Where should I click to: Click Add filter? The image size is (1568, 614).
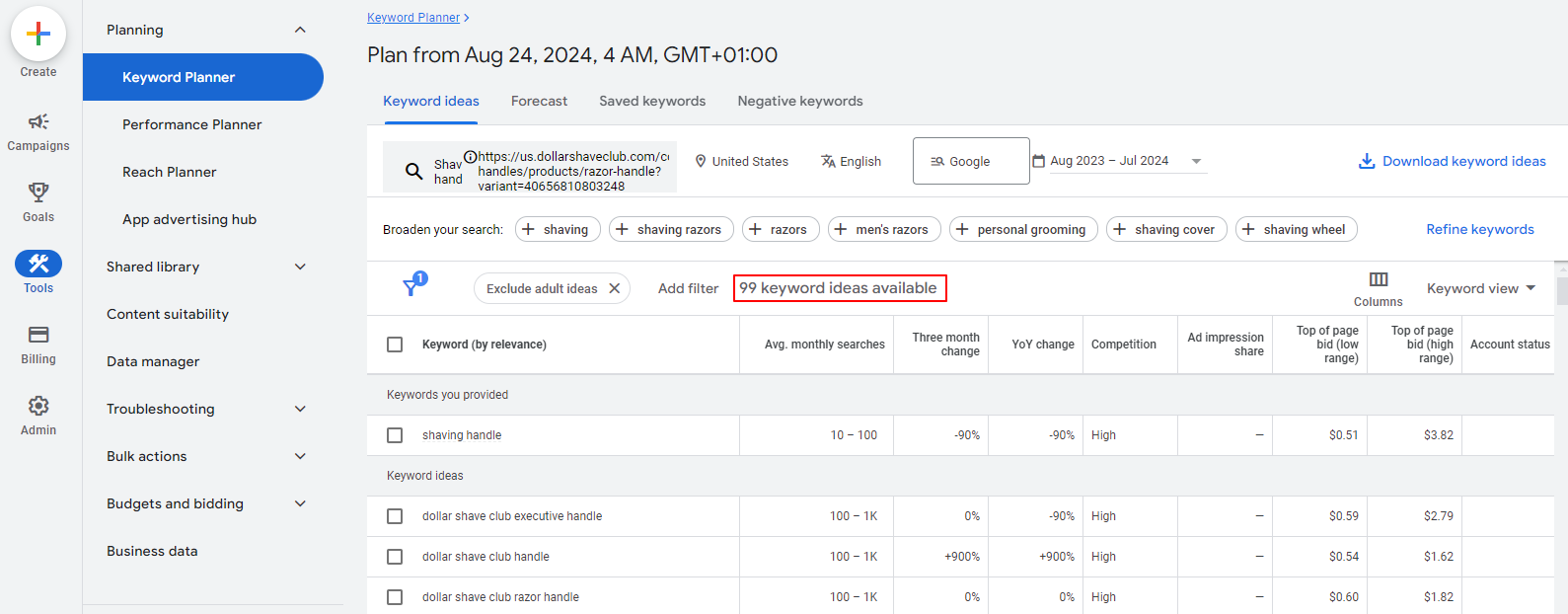[688, 288]
